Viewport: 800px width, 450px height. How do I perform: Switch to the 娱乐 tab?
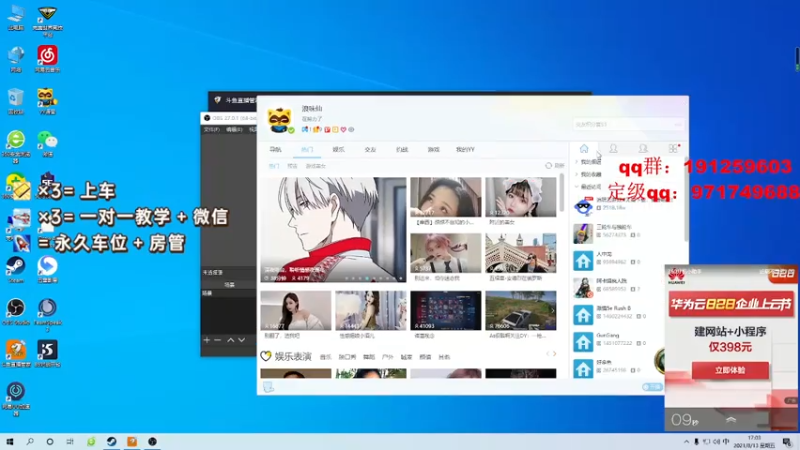338,149
